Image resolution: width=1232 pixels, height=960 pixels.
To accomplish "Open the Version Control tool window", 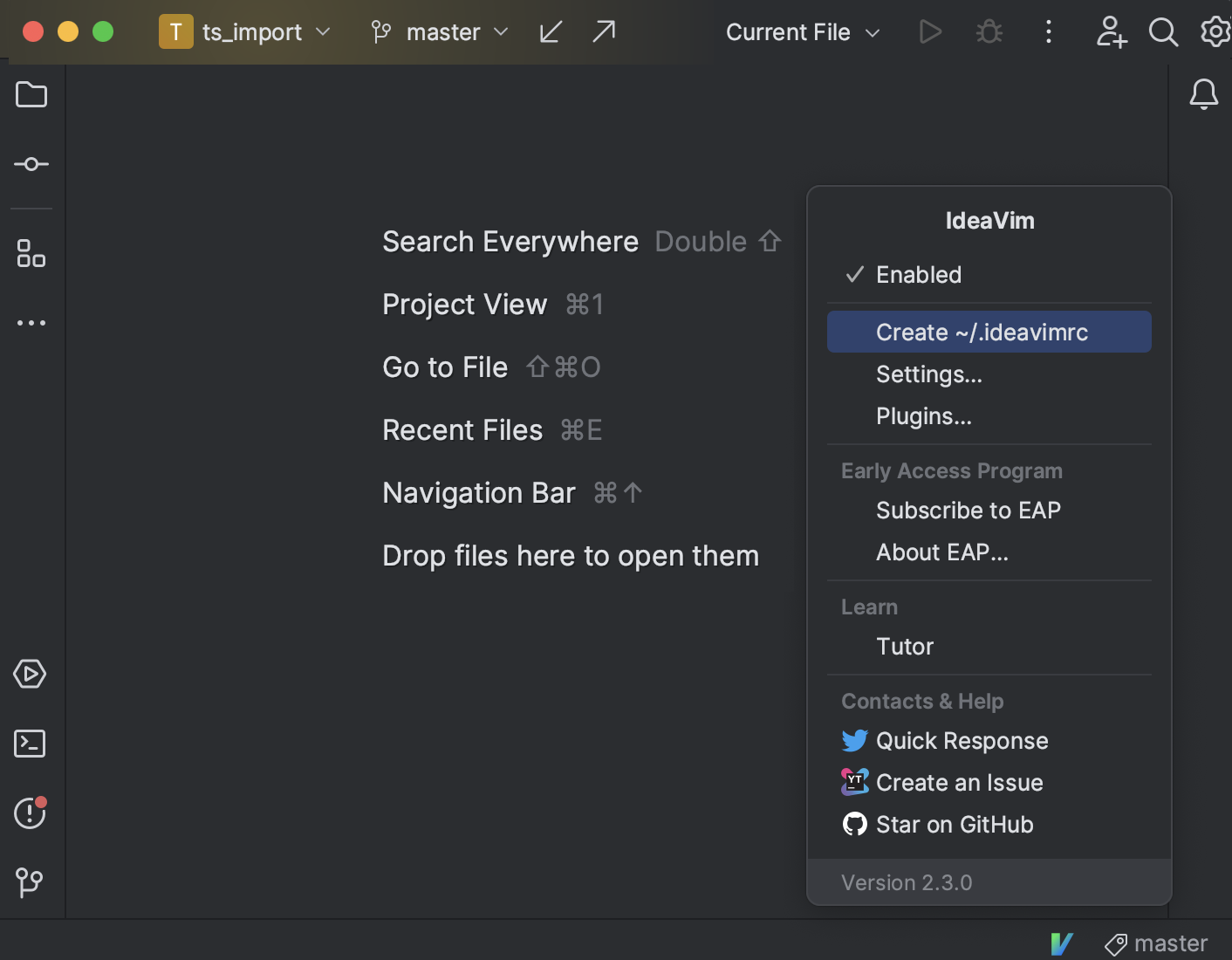I will [x=30, y=882].
